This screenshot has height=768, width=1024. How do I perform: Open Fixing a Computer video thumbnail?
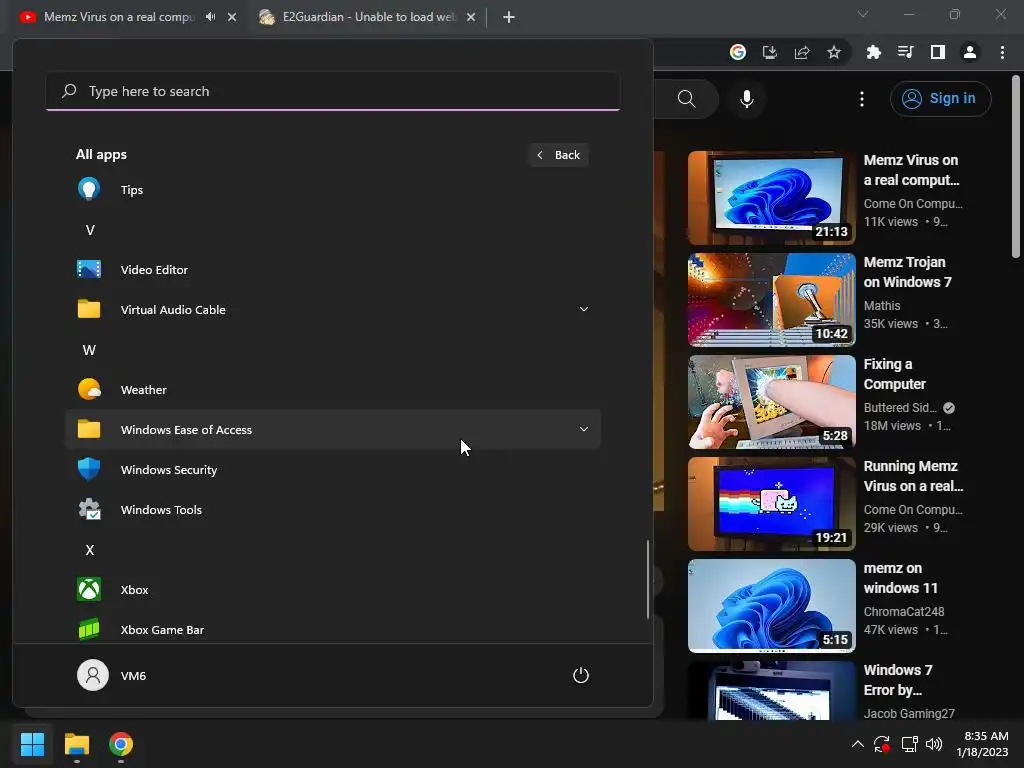pyautogui.click(x=771, y=402)
